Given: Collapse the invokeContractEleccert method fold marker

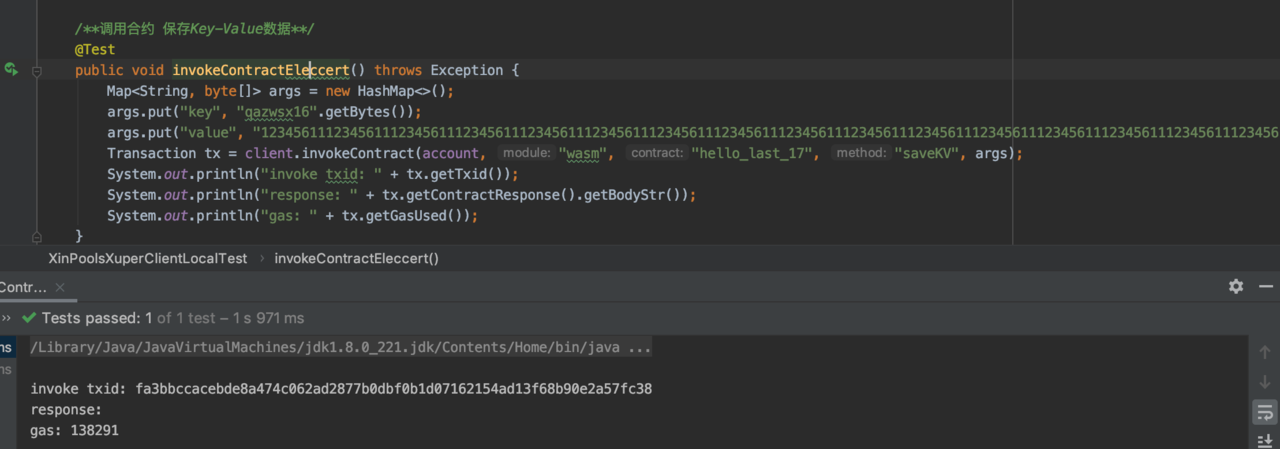Looking at the screenshot, I should coord(37,71).
